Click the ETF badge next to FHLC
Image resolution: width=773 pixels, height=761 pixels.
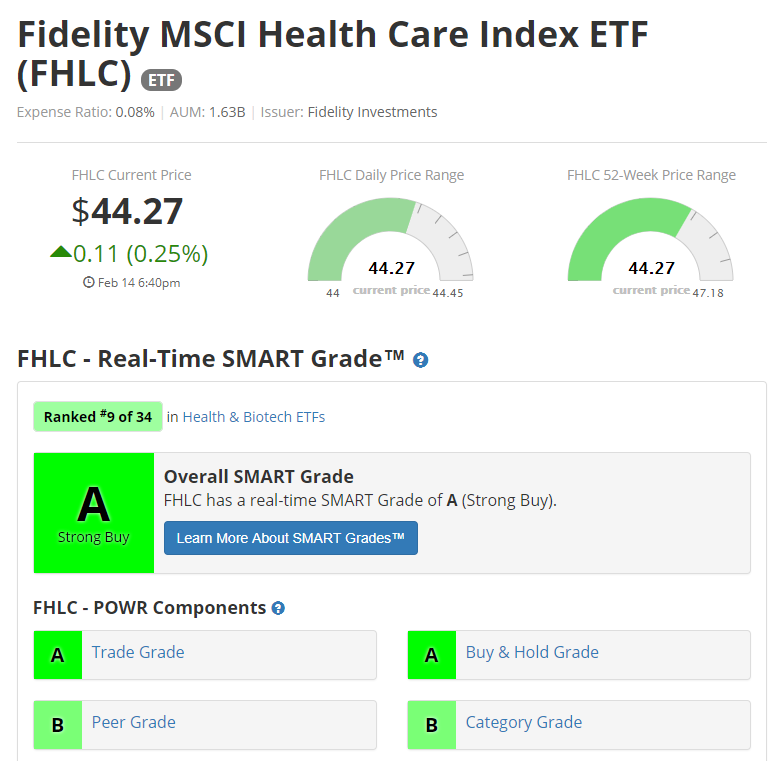161,80
